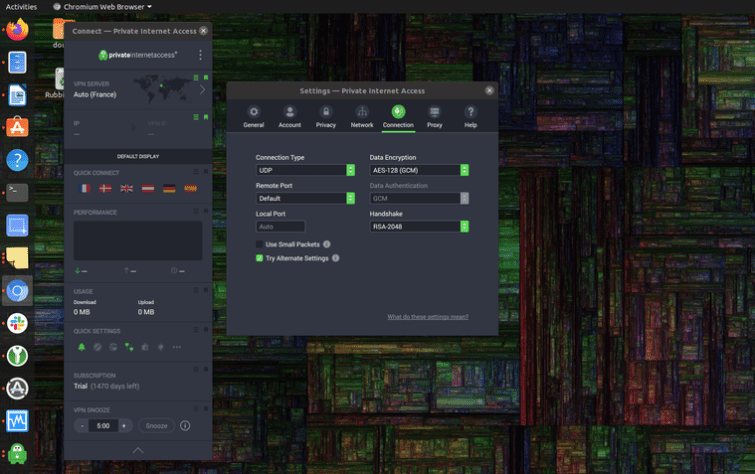The width and height of the screenshot is (755, 474).
Task: Switch to the Privacy settings tab
Action: (325, 116)
